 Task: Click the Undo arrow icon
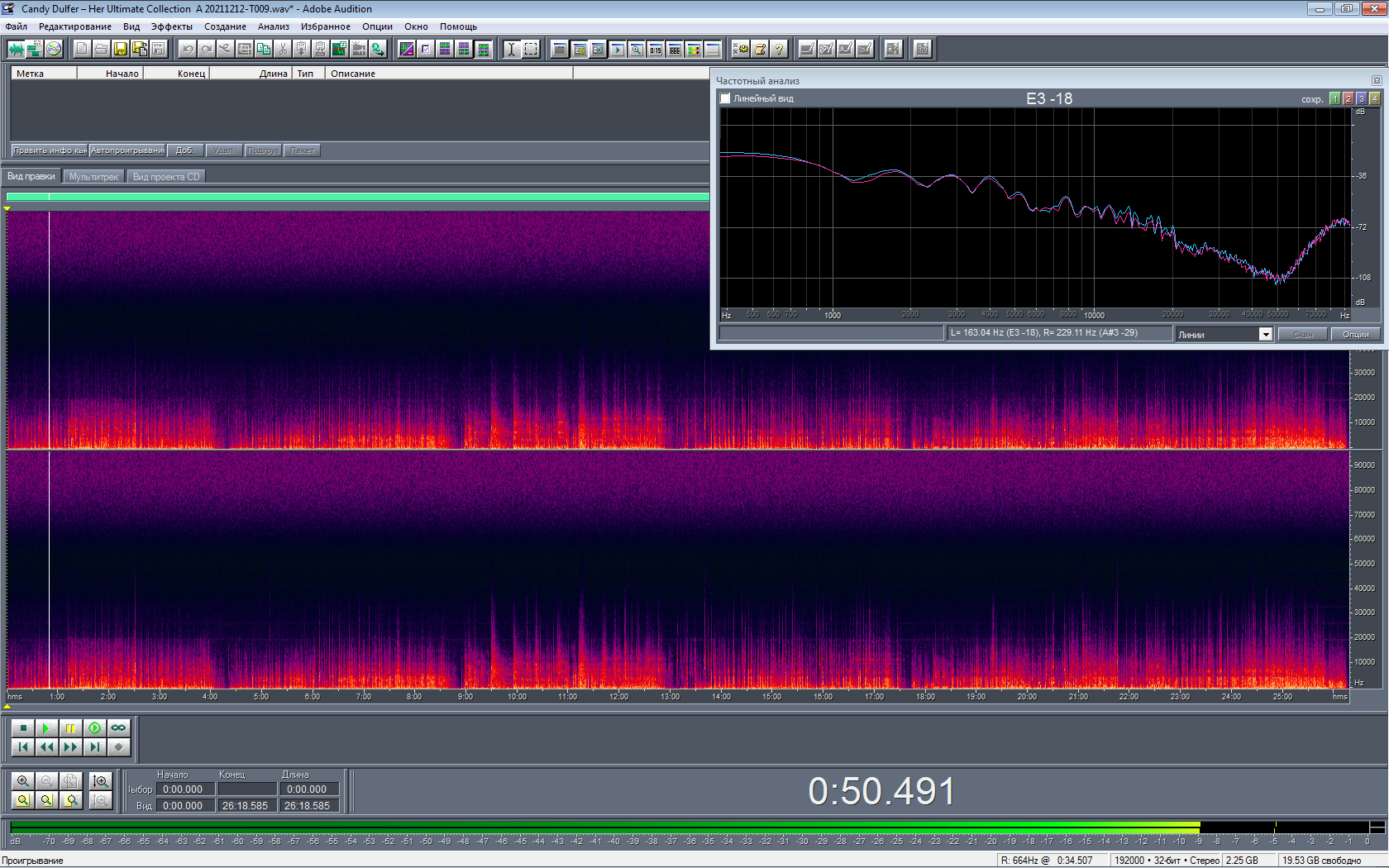(188, 49)
